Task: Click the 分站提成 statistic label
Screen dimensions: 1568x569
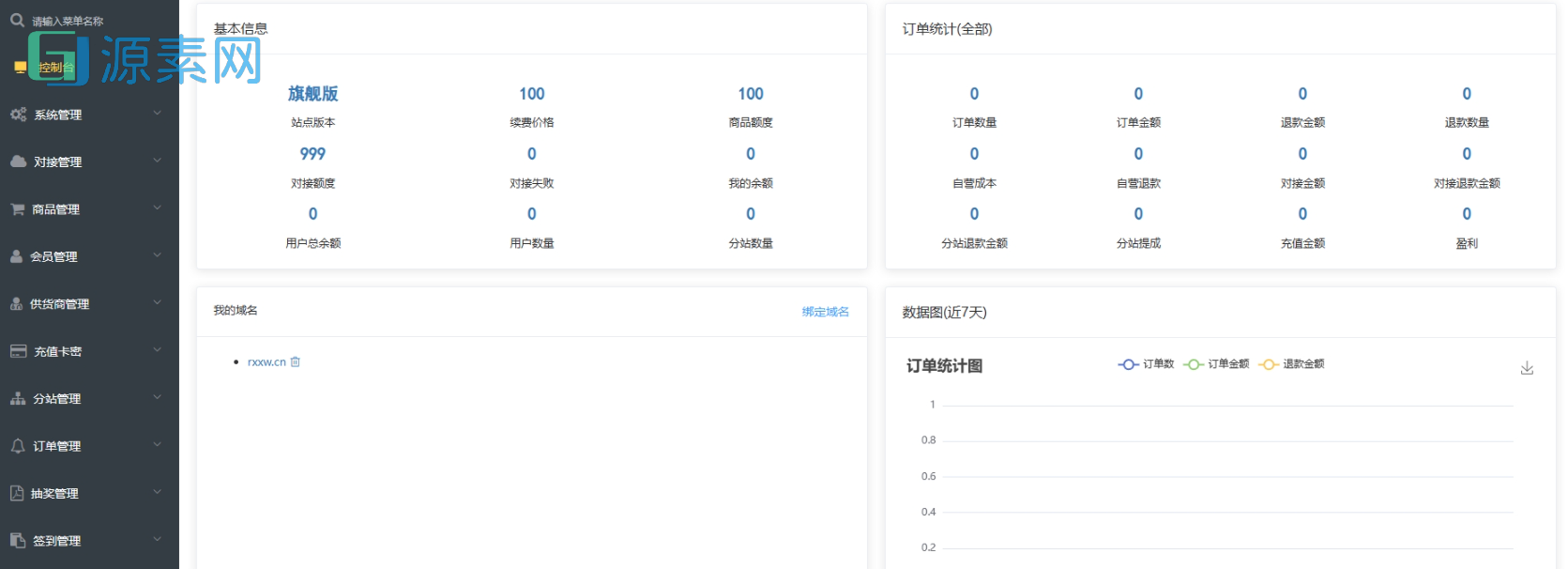Action: [x=1138, y=243]
